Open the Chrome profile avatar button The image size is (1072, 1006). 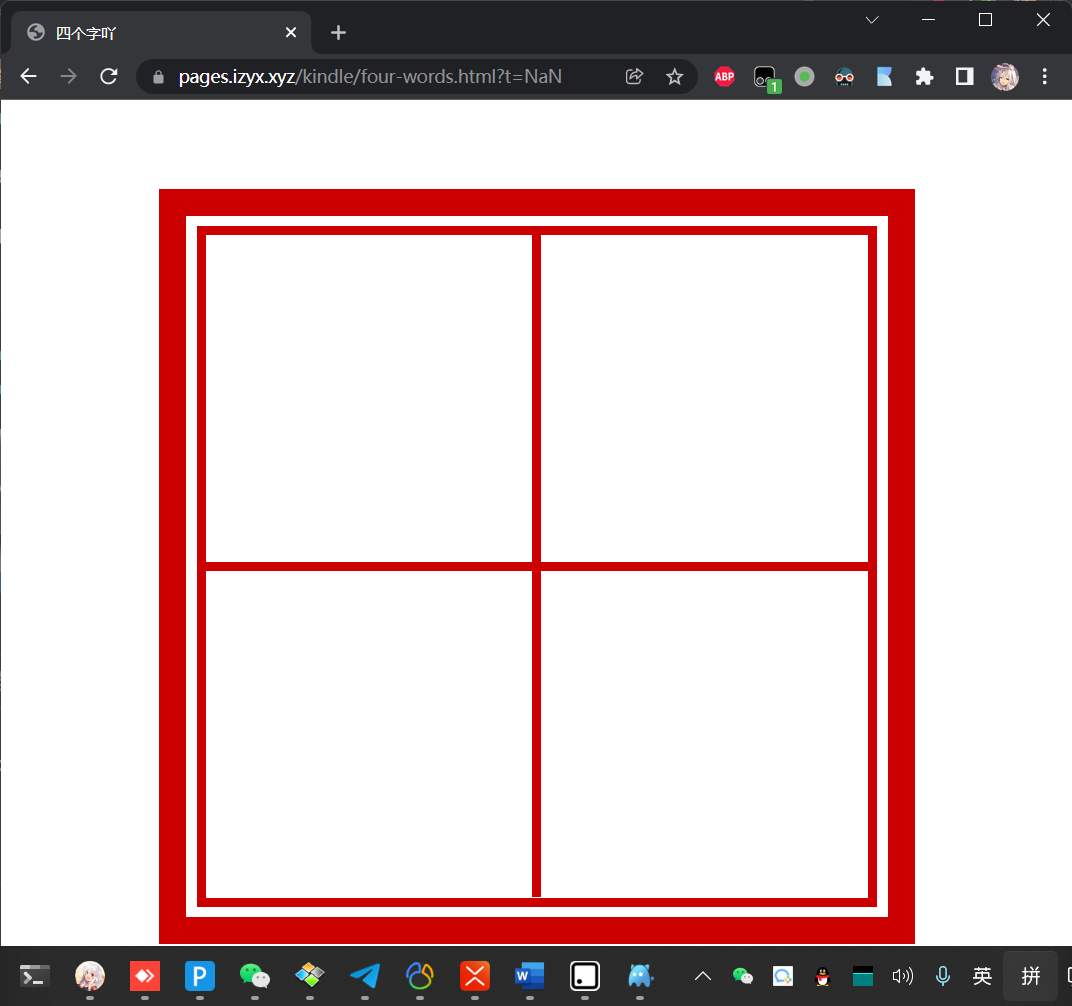1005,77
